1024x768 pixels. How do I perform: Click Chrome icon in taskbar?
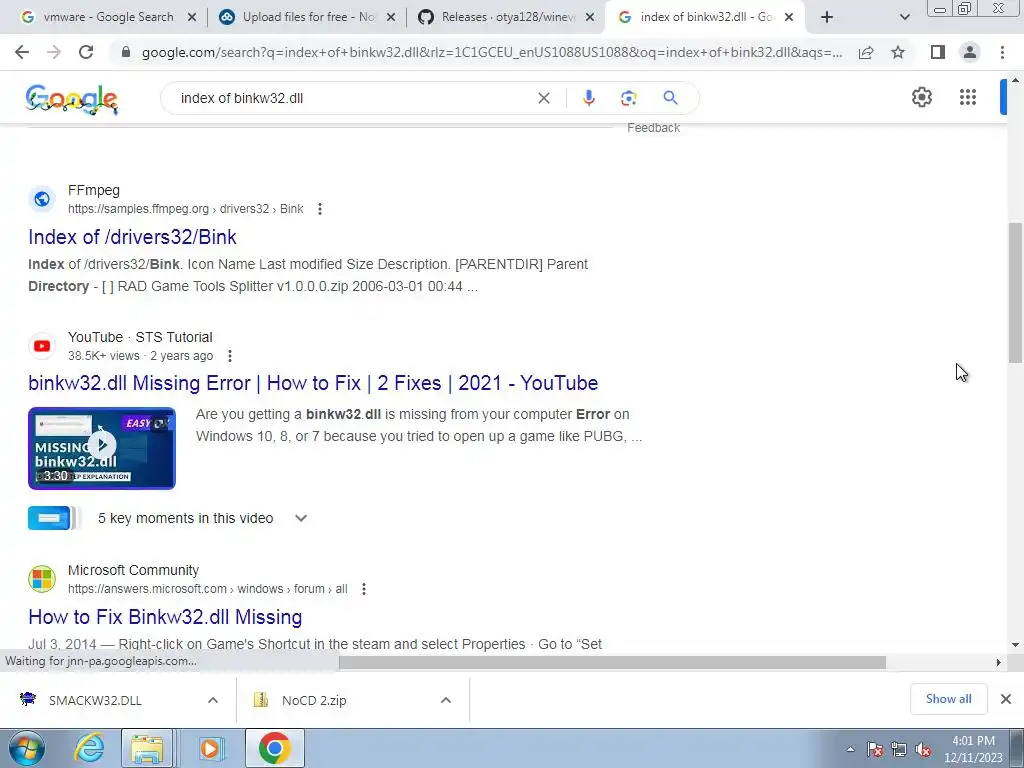(x=274, y=748)
